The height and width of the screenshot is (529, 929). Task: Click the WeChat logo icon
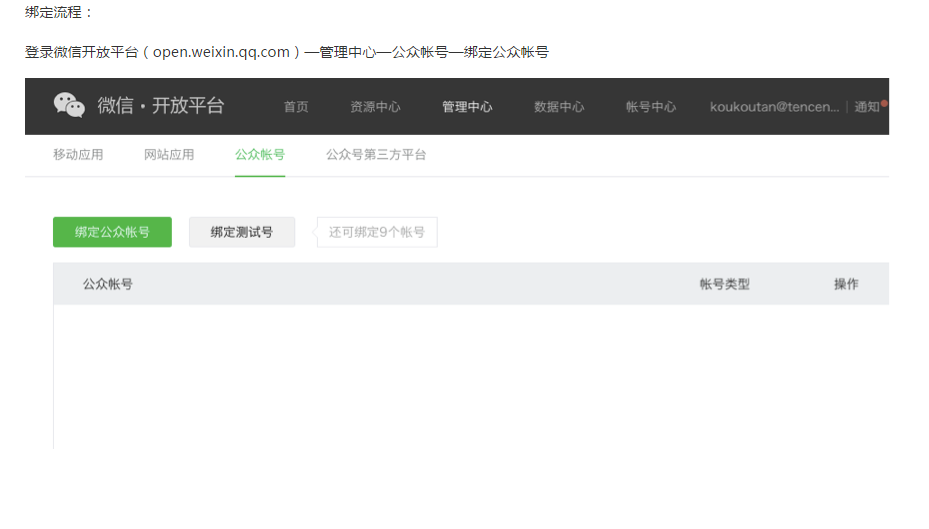(x=69, y=105)
